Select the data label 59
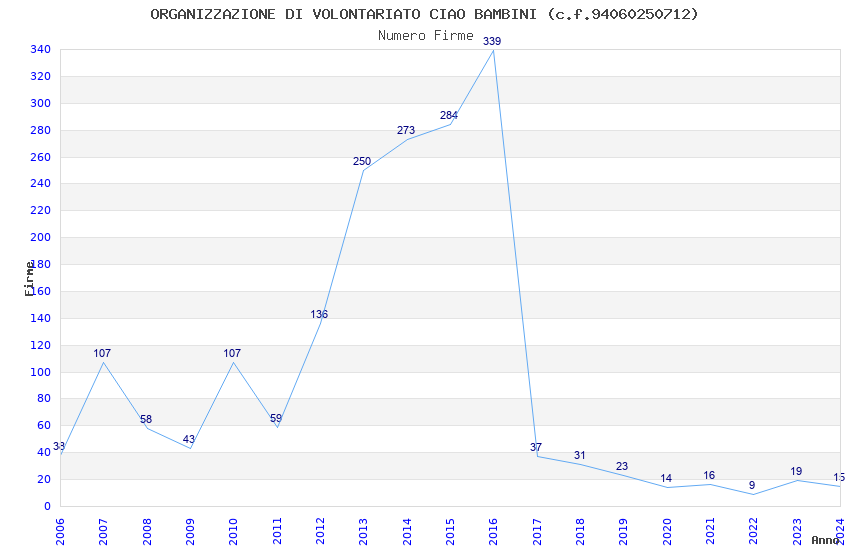The height and width of the screenshot is (550, 850). [x=276, y=418]
